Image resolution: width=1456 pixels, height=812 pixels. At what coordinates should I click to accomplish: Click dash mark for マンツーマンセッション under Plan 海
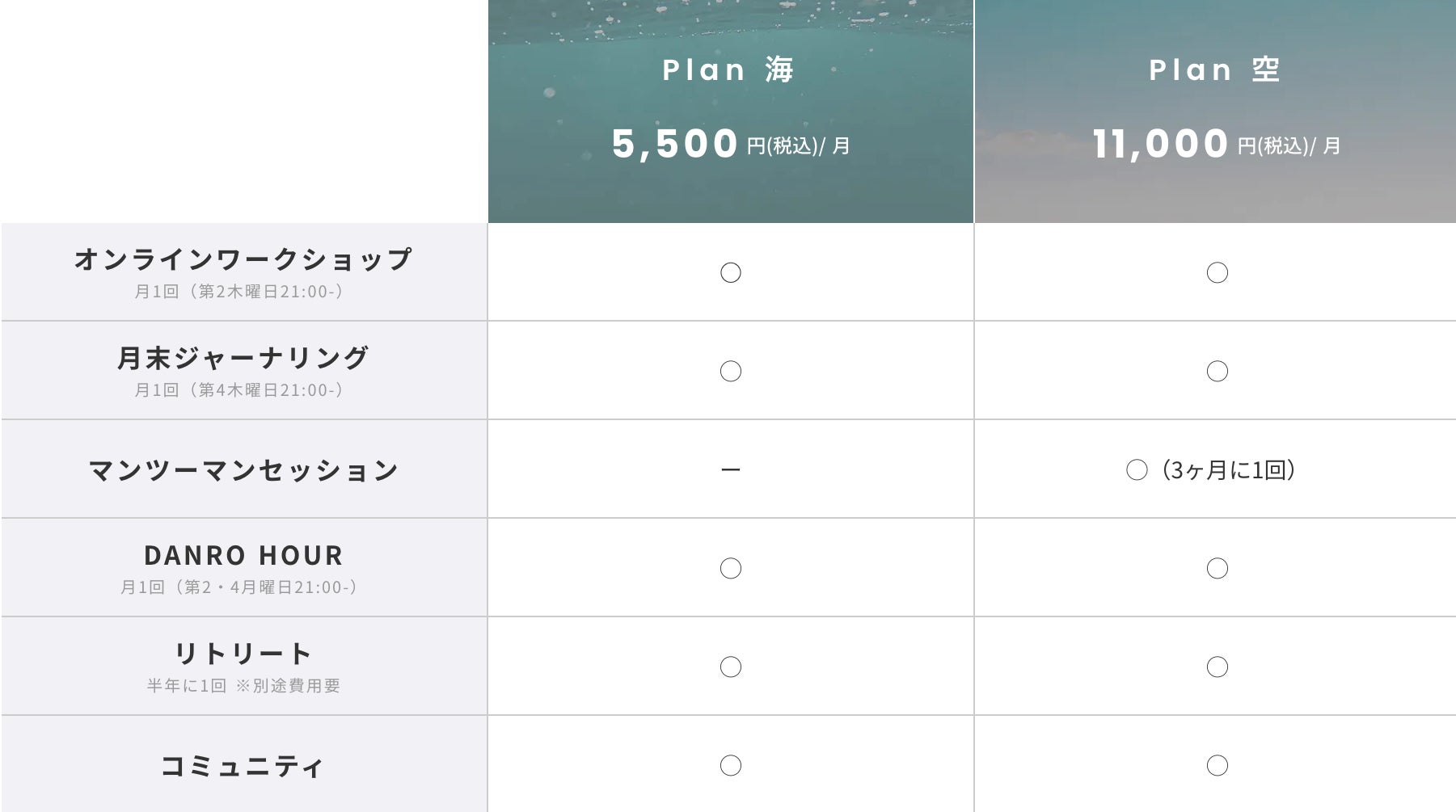tap(730, 469)
